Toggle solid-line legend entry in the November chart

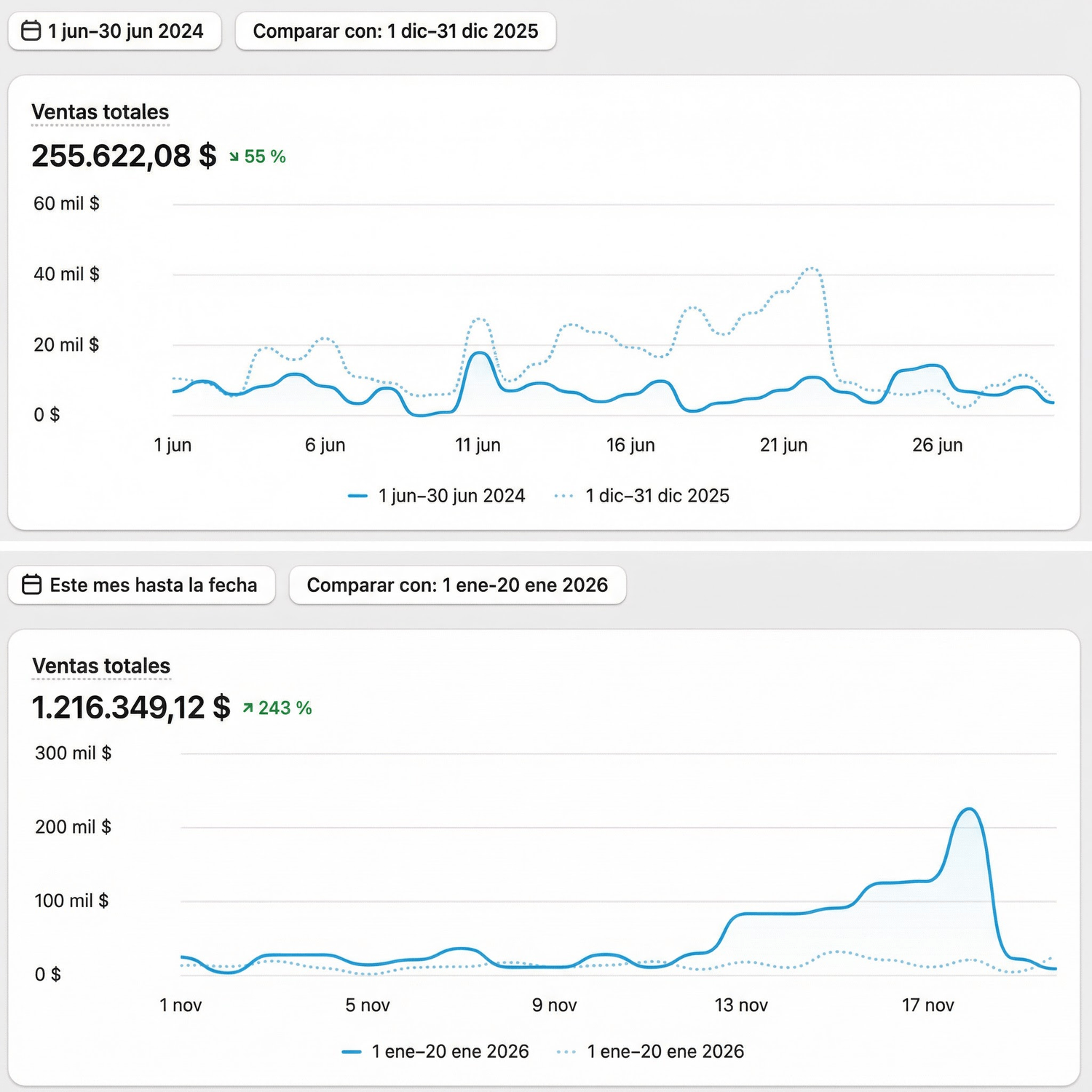pyautogui.click(x=435, y=1051)
